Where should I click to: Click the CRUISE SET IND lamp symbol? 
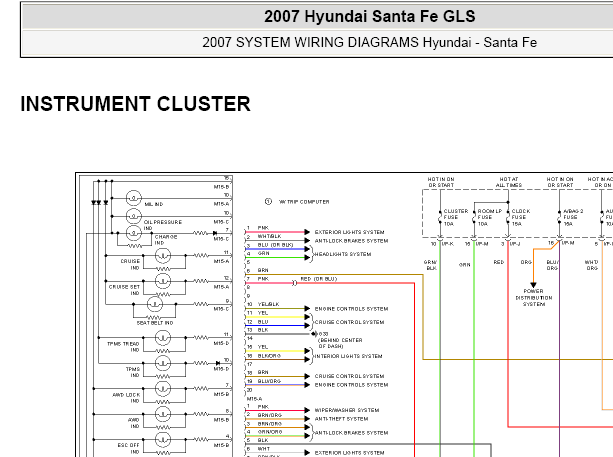[163, 281]
